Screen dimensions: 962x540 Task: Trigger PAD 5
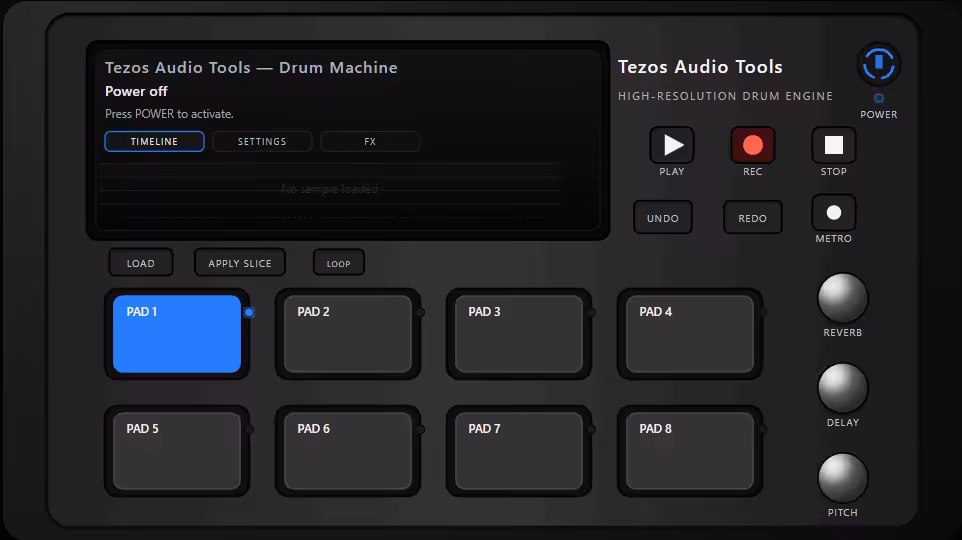click(177, 451)
